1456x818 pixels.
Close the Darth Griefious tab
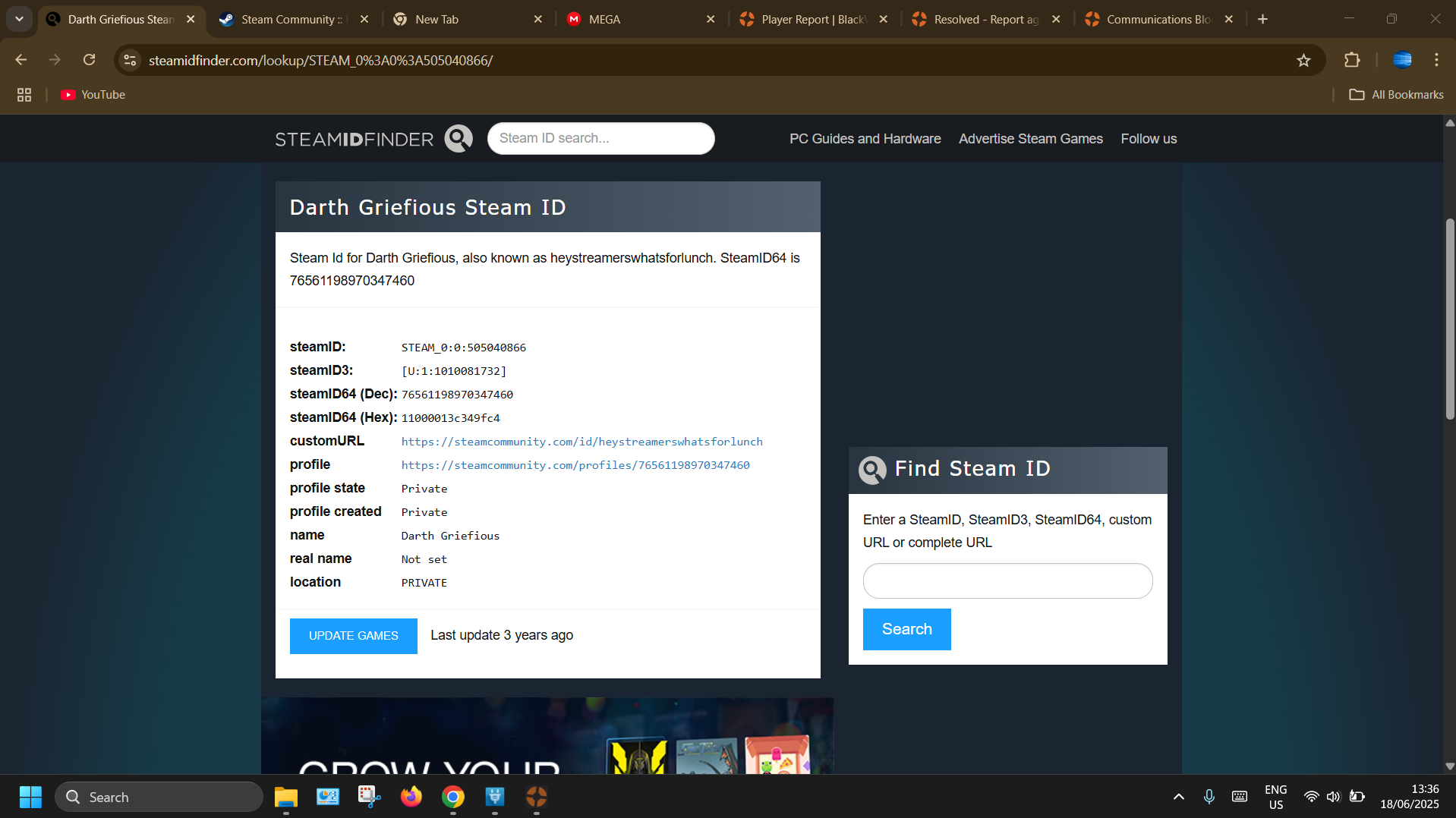pyautogui.click(x=191, y=19)
